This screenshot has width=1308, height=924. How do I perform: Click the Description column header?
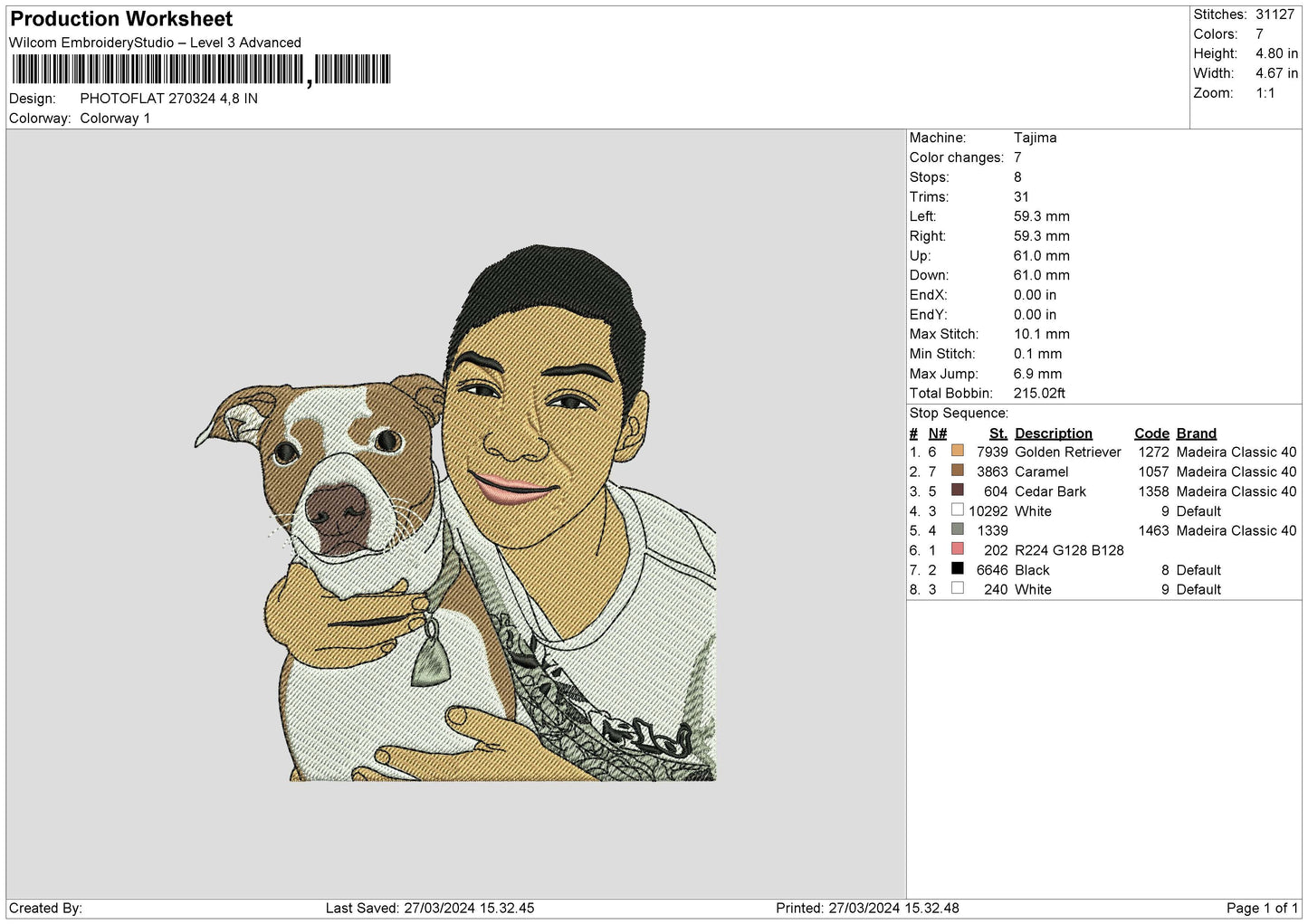(1054, 433)
